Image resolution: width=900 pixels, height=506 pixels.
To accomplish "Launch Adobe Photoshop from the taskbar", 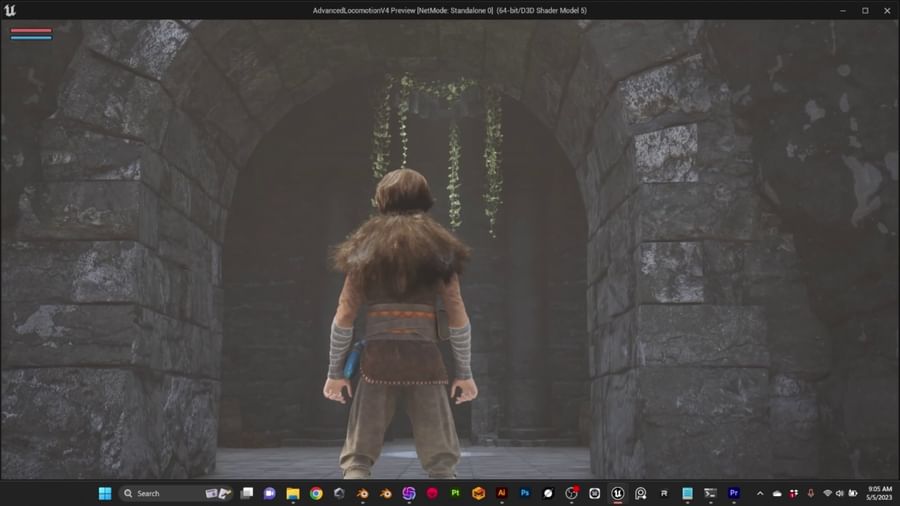I will click(525, 493).
